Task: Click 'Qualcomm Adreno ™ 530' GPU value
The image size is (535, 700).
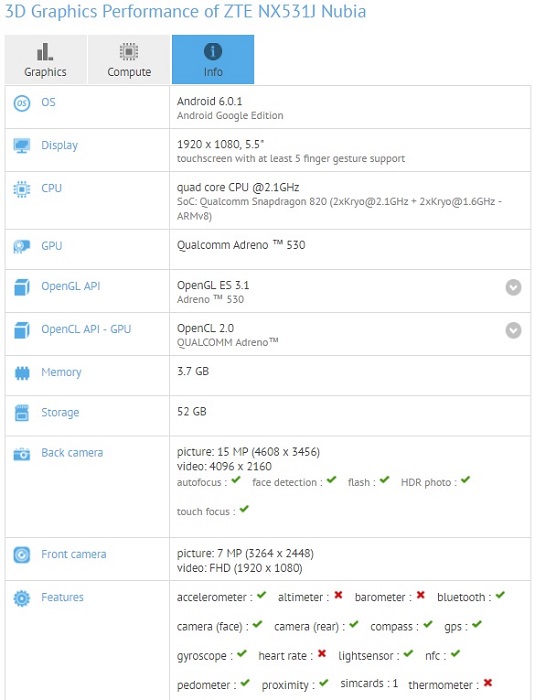Action: pyautogui.click(x=241, y=245)
